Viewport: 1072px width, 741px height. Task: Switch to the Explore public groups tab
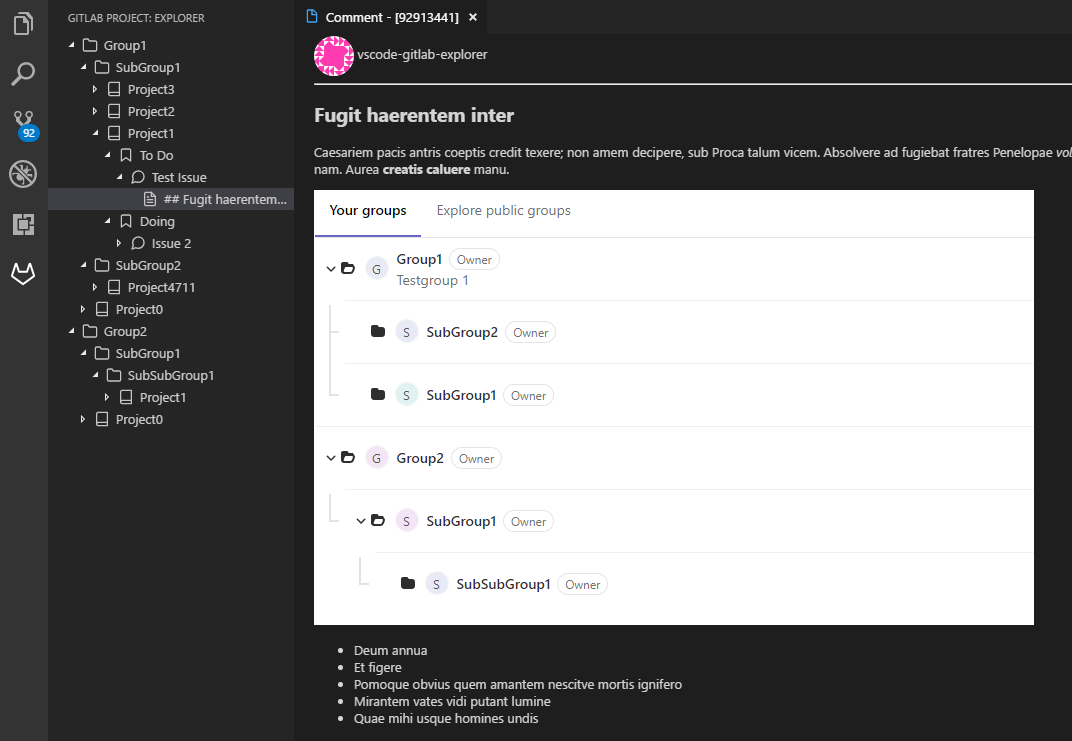(503, 210)
